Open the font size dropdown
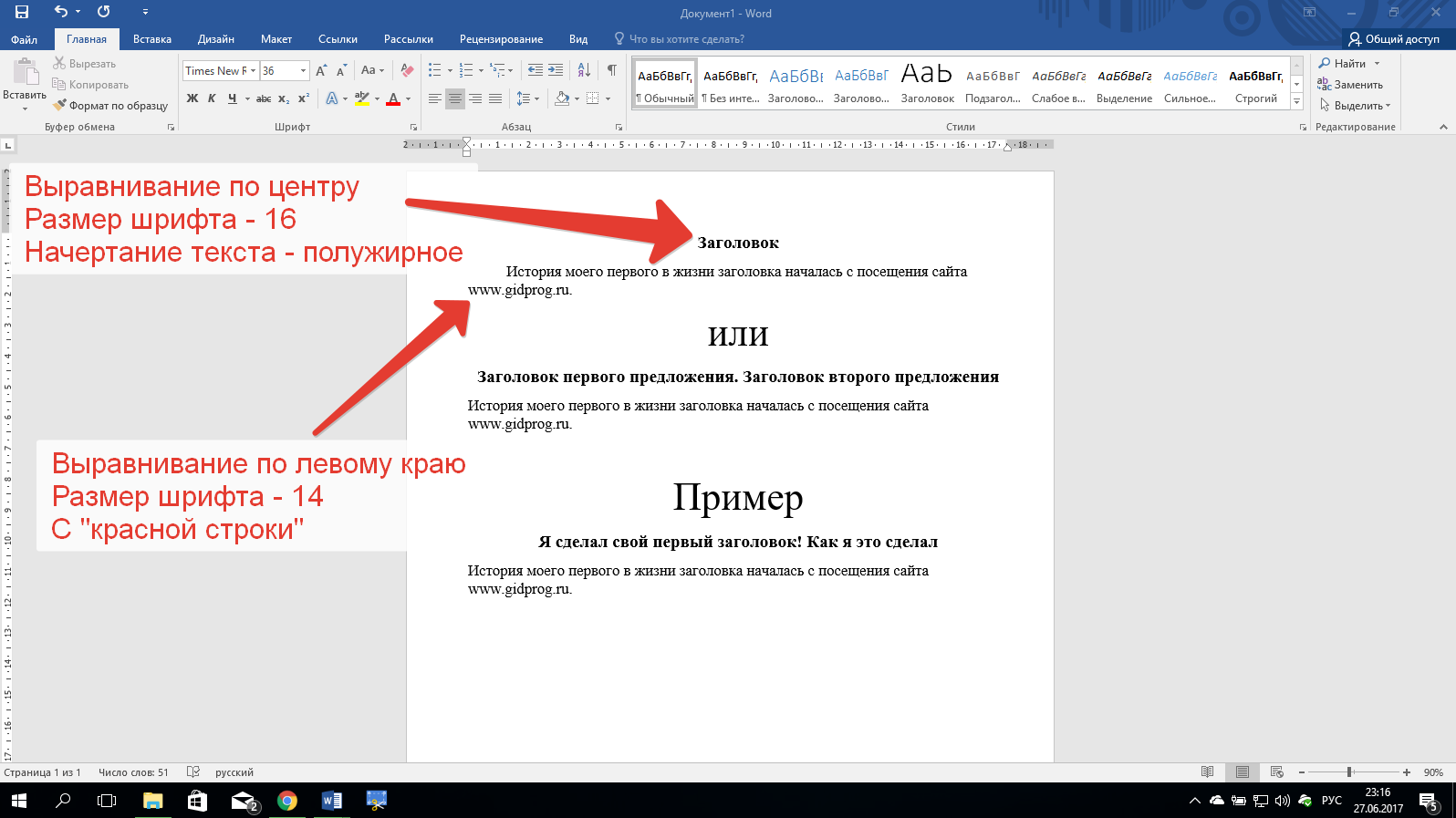 [303, 70]
